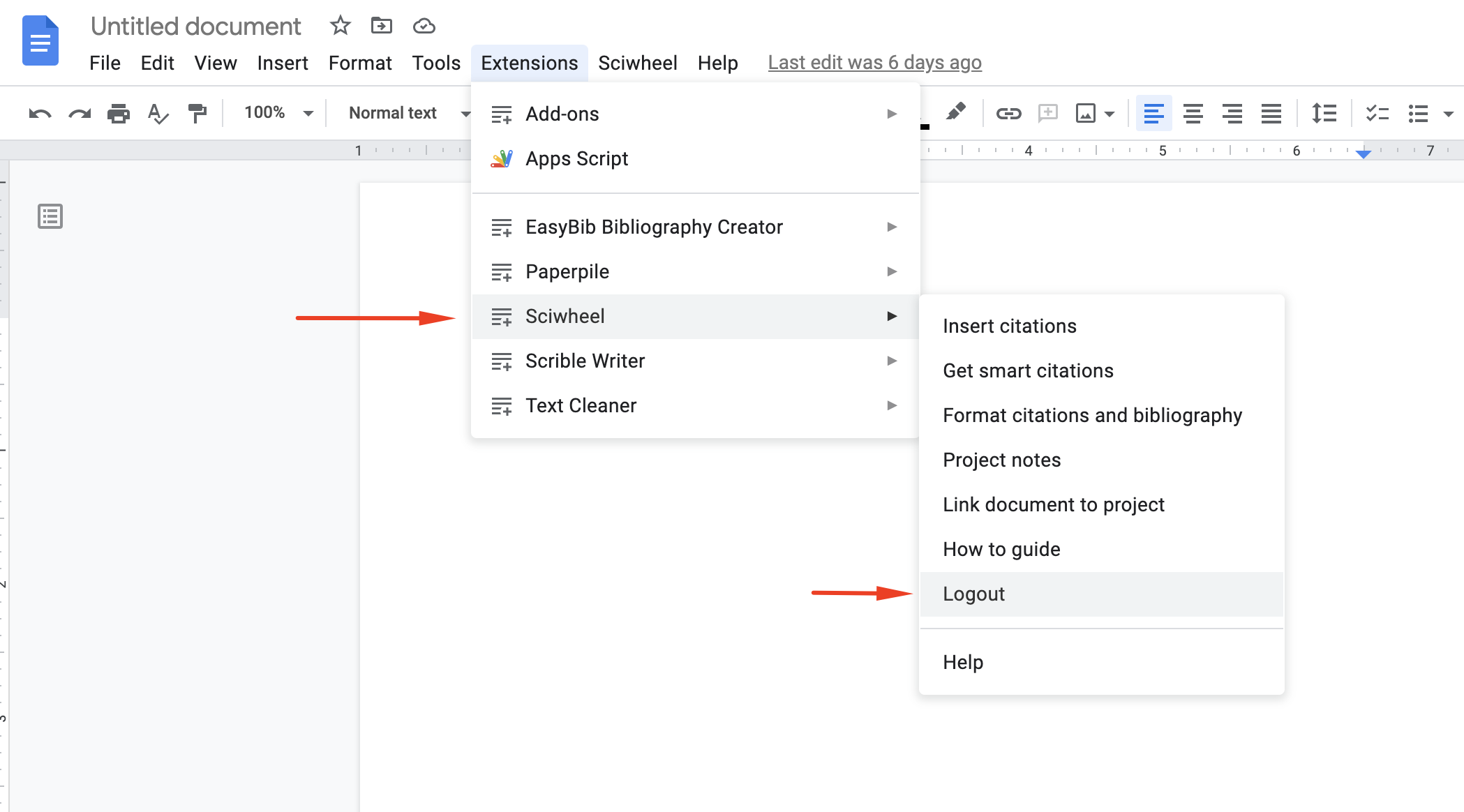Show the document outline icon
This screenshot has width=1464, height=812.
pyautogui.click(x=50, y=216)
